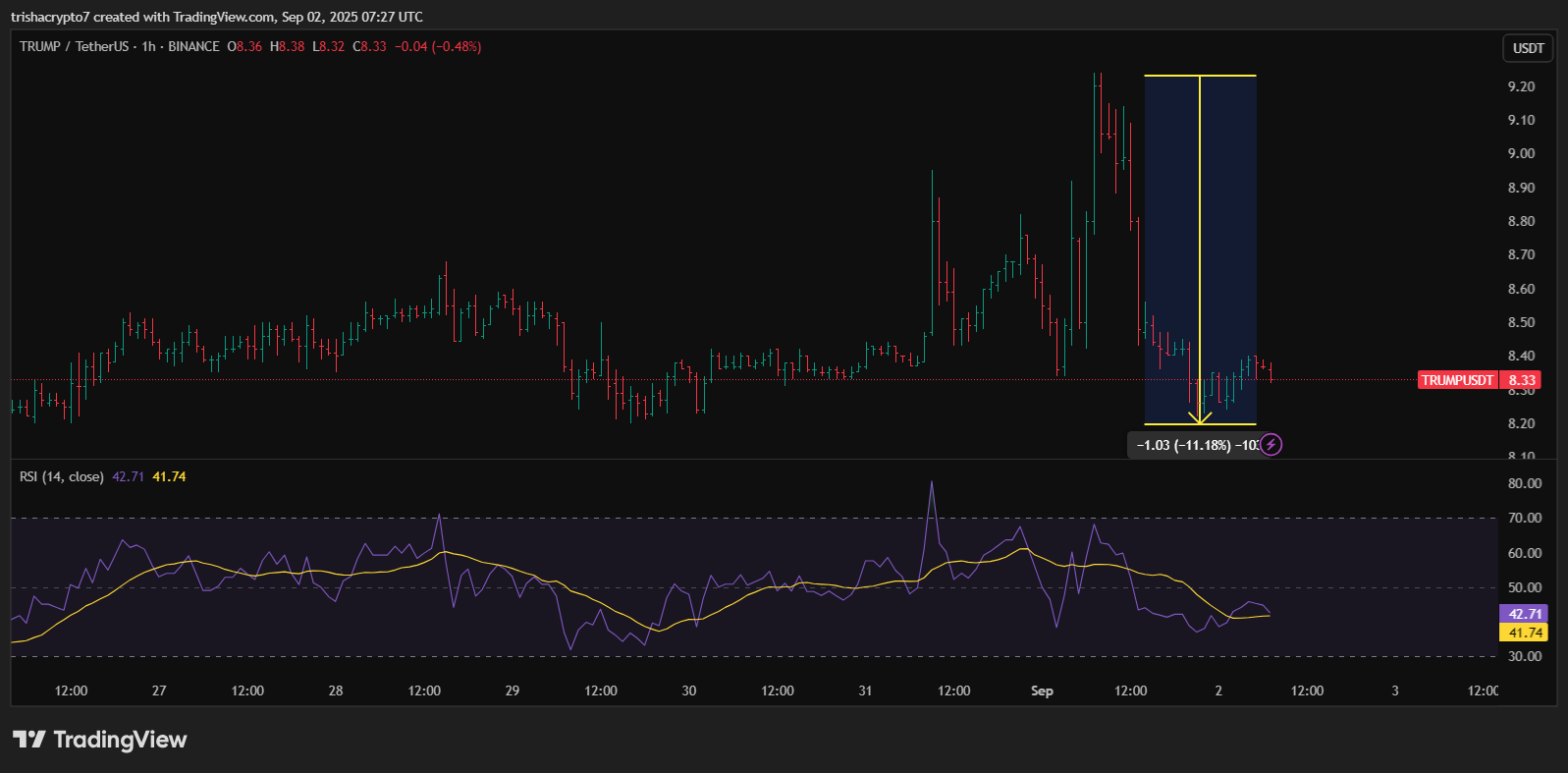The width and height of the screenshot is (1568, 773).
Task: Click the date label 31 on time axis
Action: point(865,690)
